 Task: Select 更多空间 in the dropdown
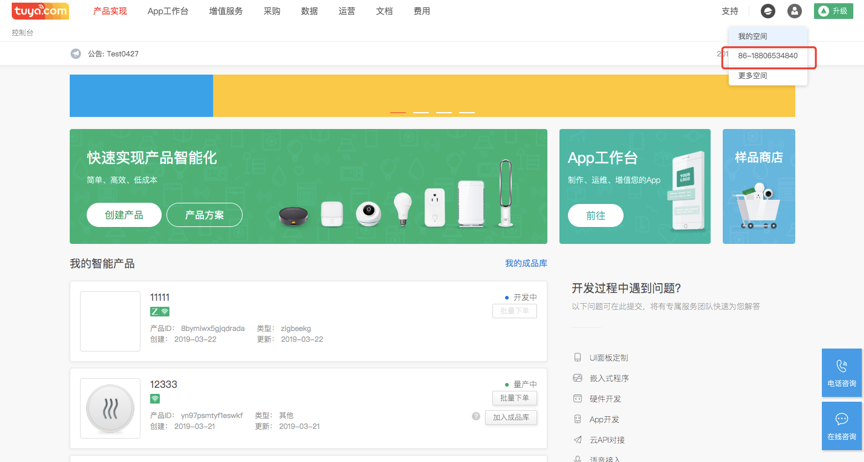click(768, 76)
